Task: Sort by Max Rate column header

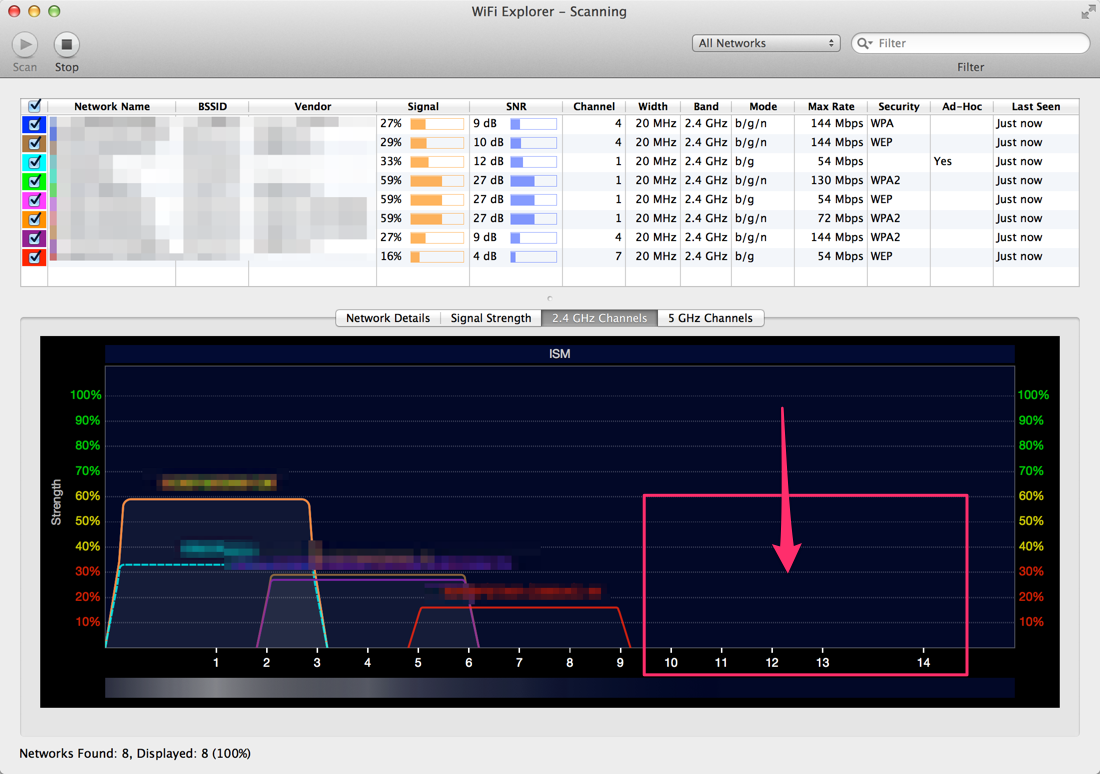Action: [x=831, y=106]
